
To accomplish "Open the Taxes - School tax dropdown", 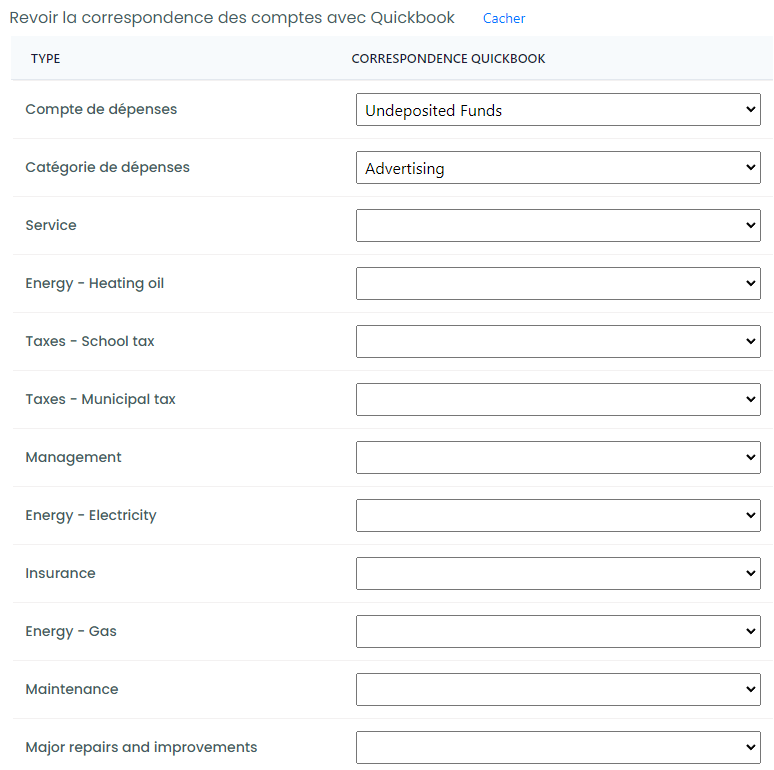I will coord(558,342).
